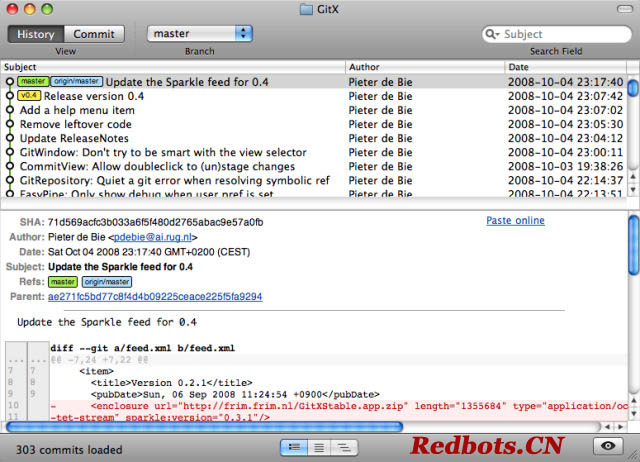Switch to the History view
Image resolution: width=640 pixels, height=462 pixels.
click(x=36, y=34)
